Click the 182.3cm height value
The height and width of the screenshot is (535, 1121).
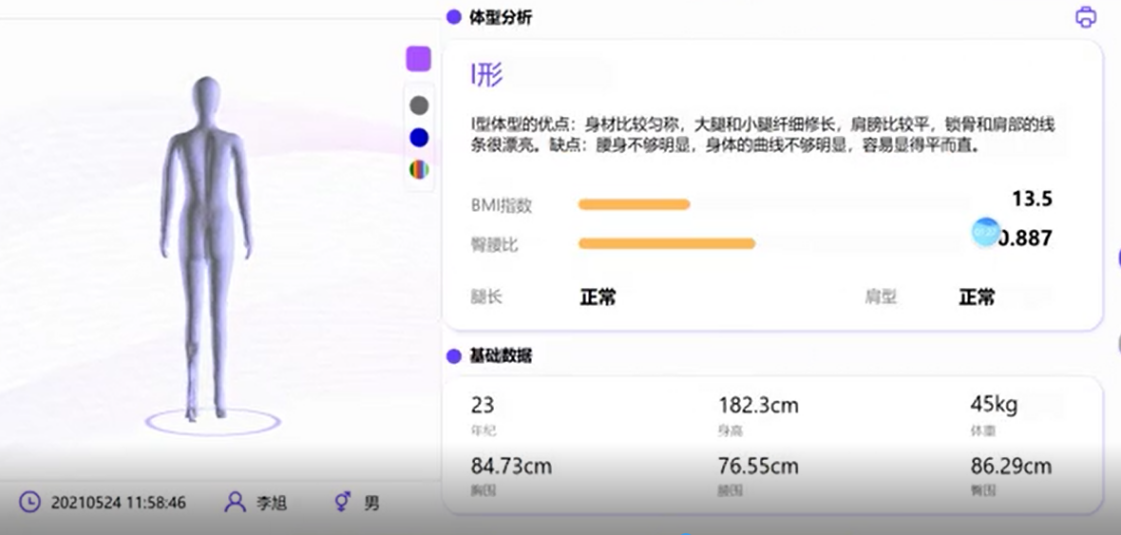point(758,405)
